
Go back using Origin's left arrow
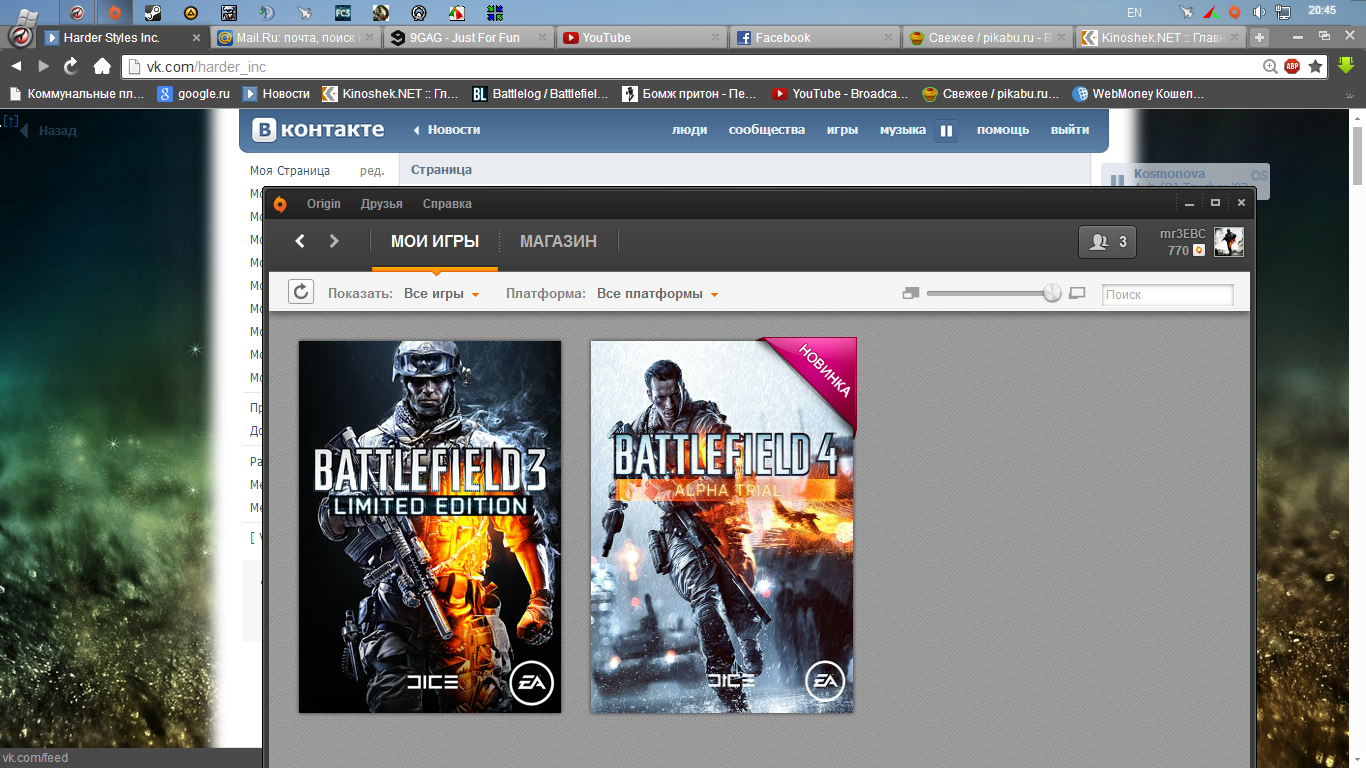click(x=300, y=241)
